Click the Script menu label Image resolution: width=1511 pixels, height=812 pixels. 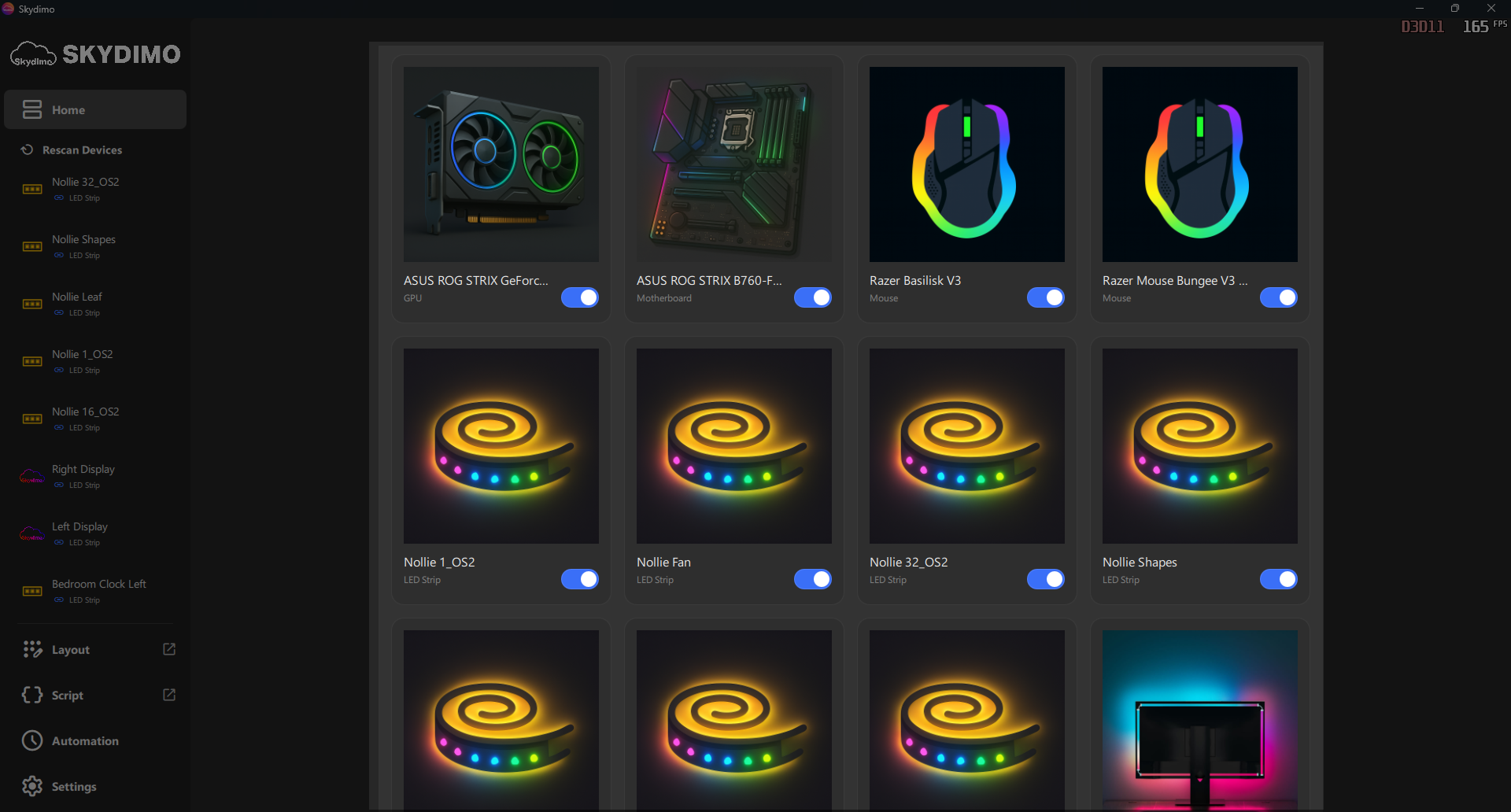point(68,696)
